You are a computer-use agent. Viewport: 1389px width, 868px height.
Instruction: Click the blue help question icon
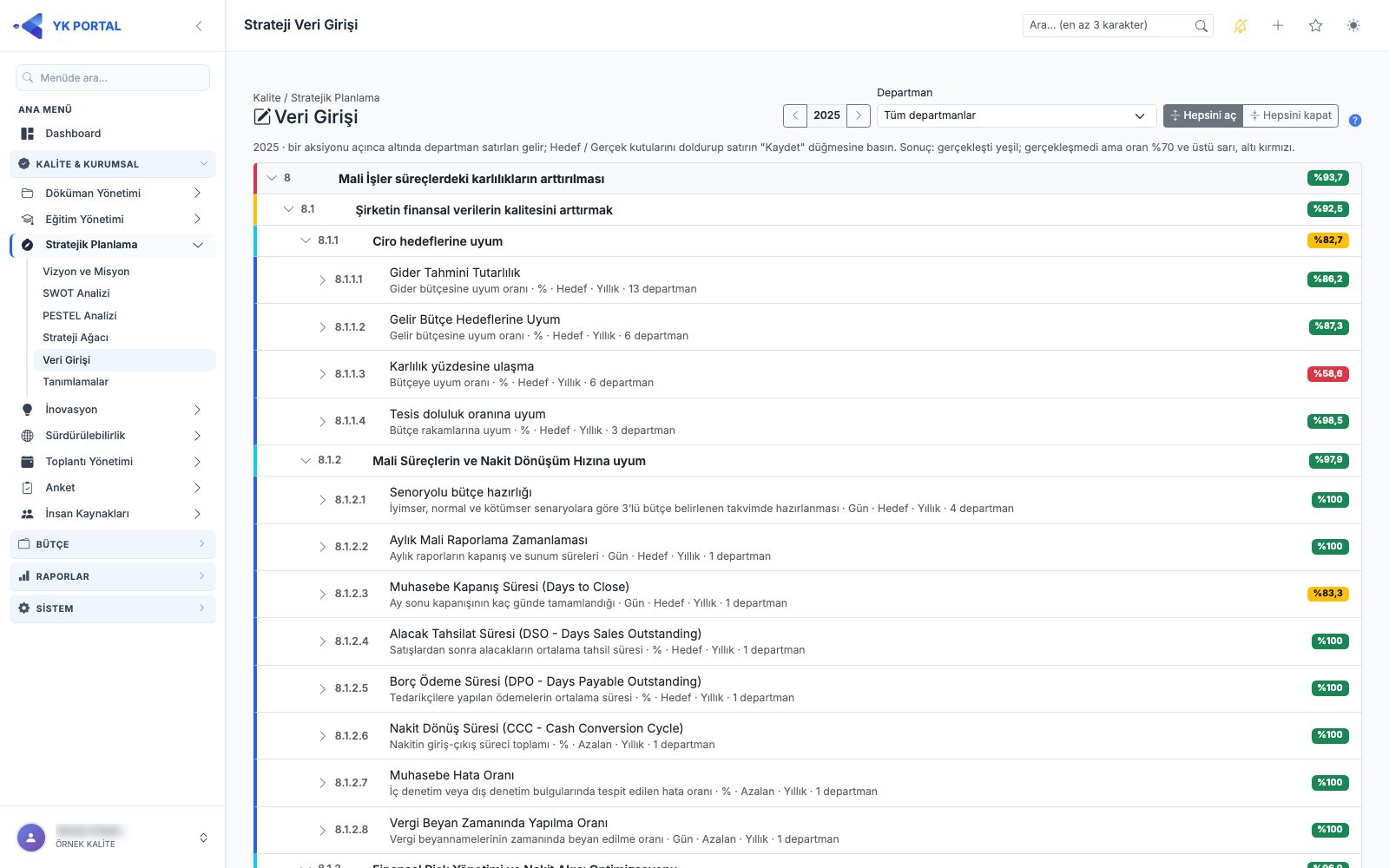[1355, 121]
